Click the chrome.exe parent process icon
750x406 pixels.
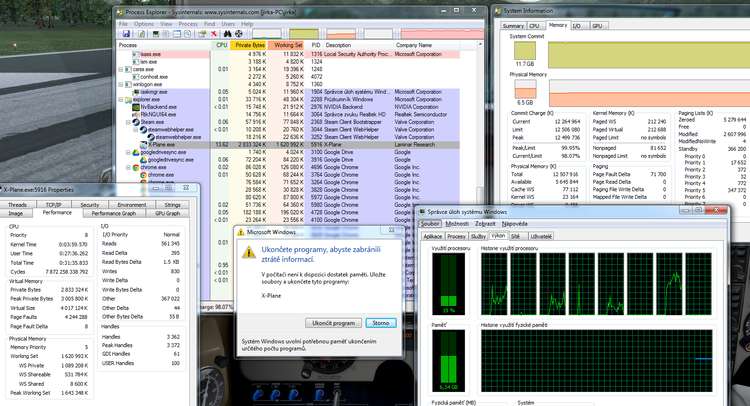click(x=136, y=167)
